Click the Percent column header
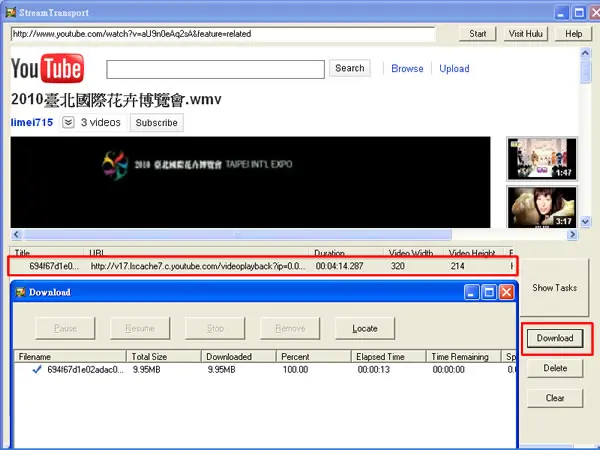Screen dimensions: 600x450 pos(313,357)
